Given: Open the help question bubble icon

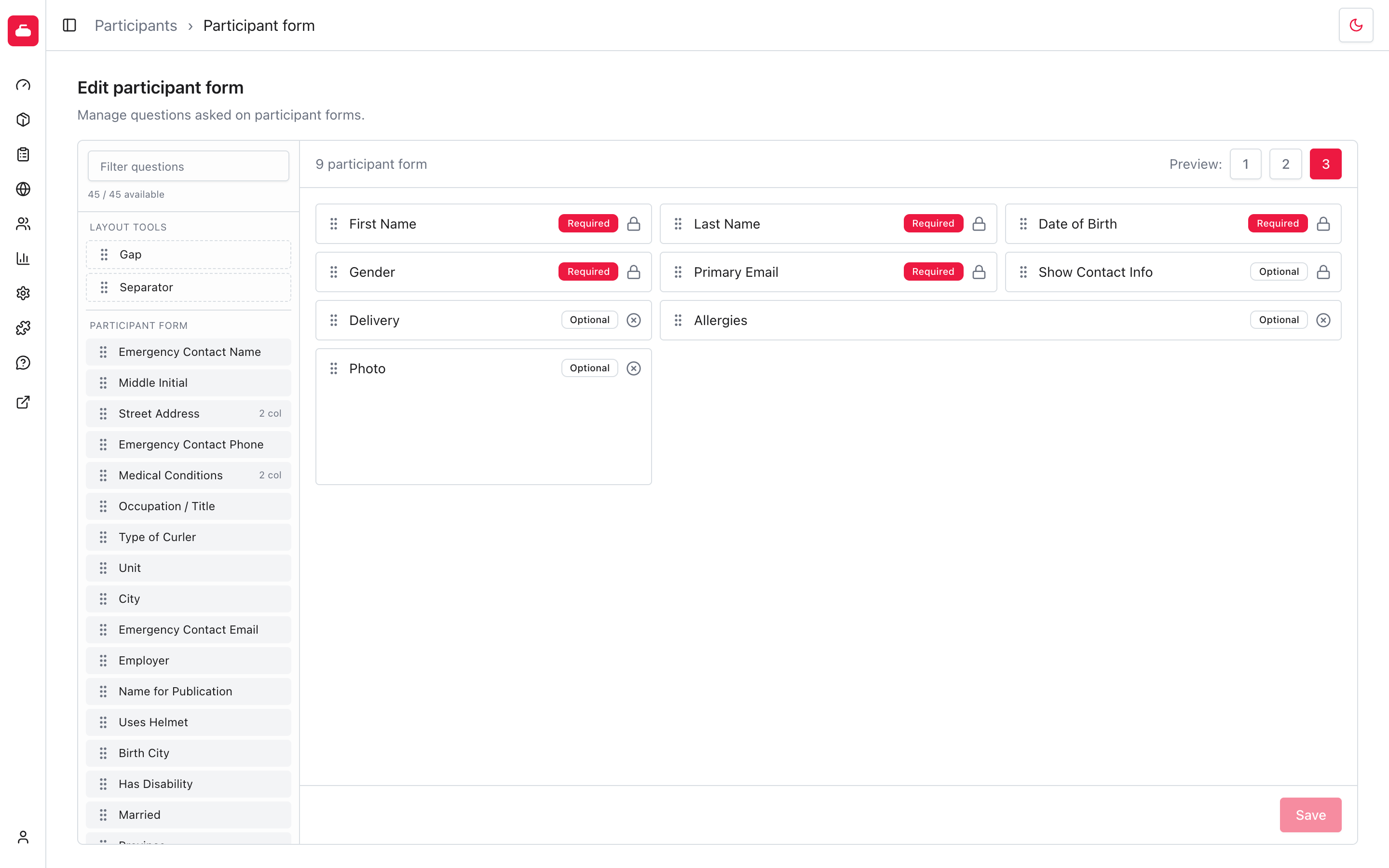Looking at the screenshot, I should 23,363.
